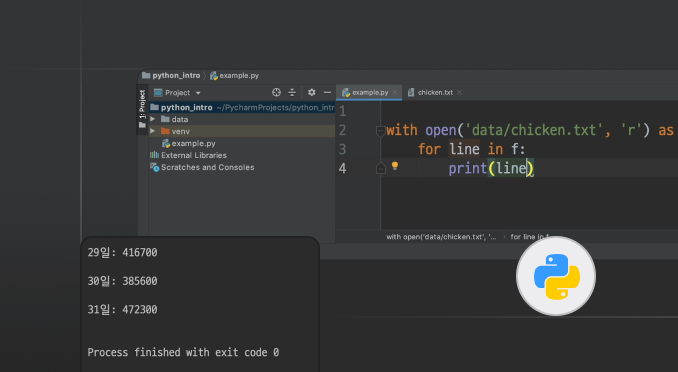Viewport: 678px width, 372px height.
Task: Select the python_intro project root
Action: tap(242, 107)
